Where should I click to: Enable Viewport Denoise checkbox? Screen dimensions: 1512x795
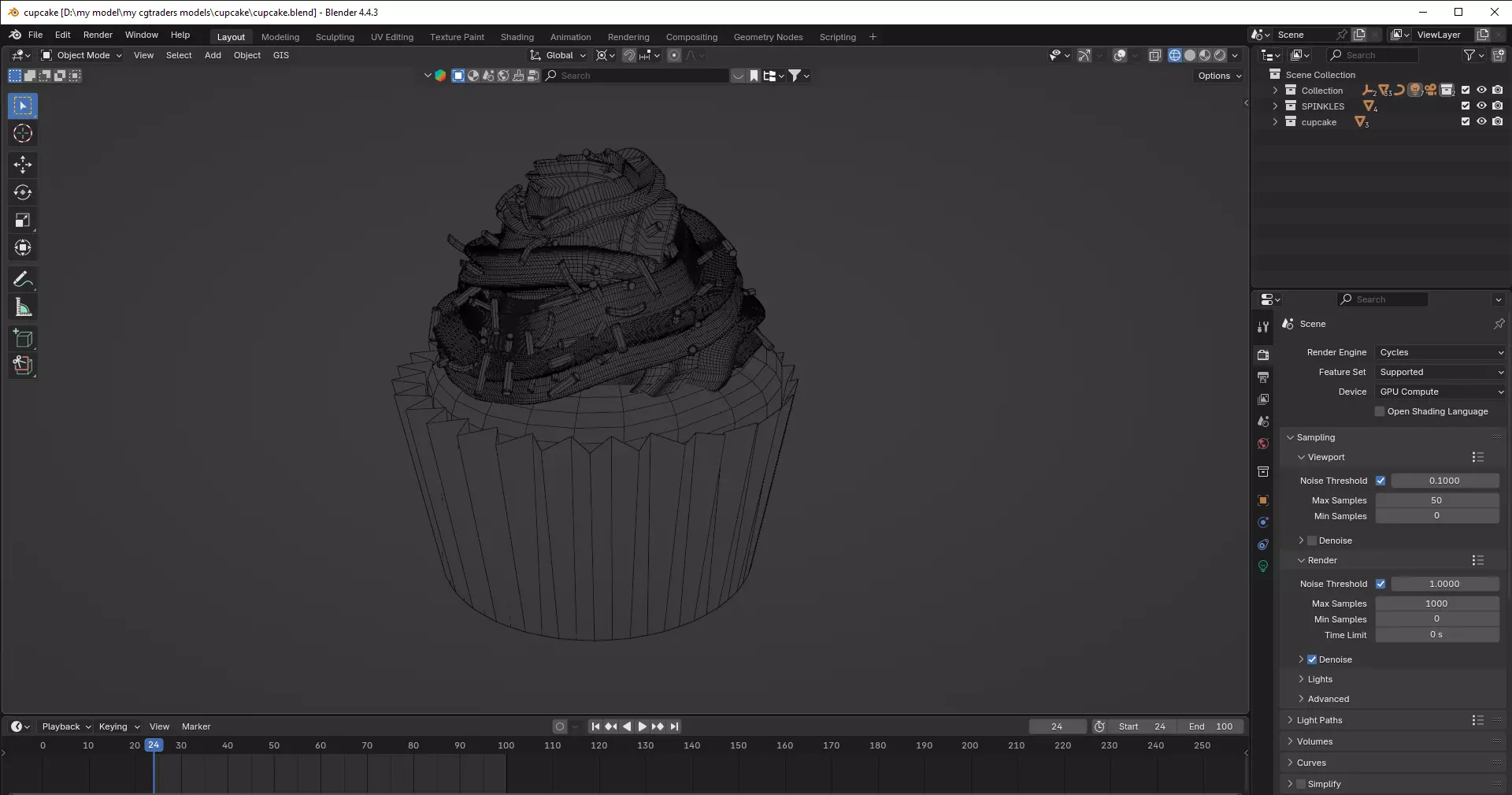1312,541
